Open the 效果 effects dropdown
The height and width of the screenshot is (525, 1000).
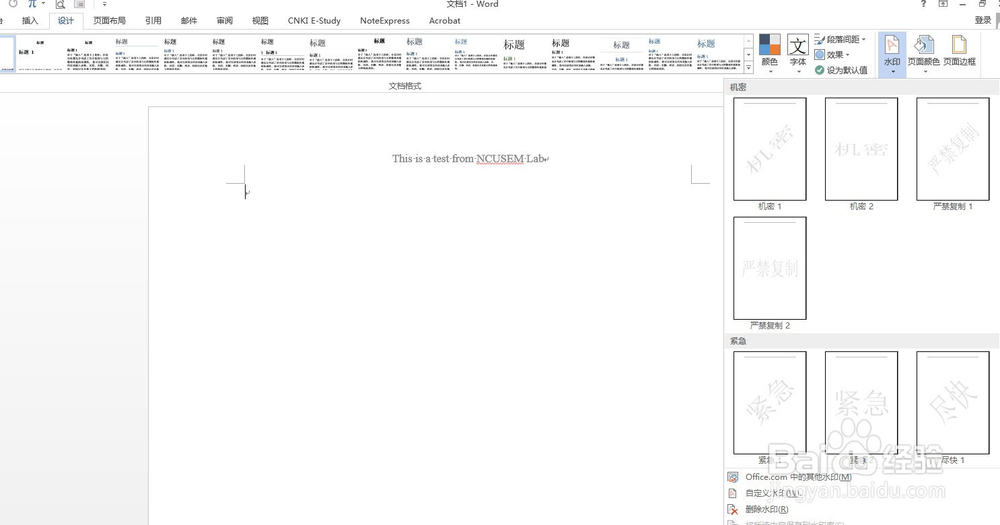(x=832, y=55)
